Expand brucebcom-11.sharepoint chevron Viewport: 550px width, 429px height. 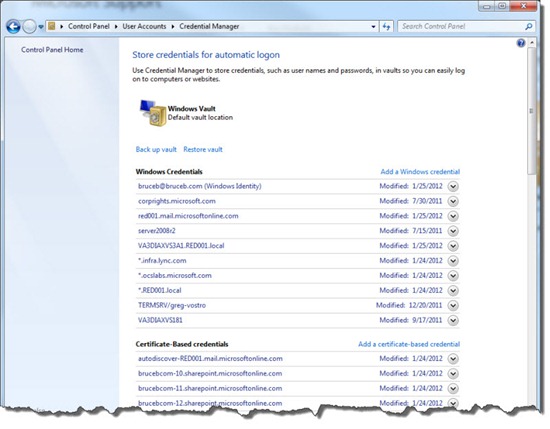tap(453, 388)
